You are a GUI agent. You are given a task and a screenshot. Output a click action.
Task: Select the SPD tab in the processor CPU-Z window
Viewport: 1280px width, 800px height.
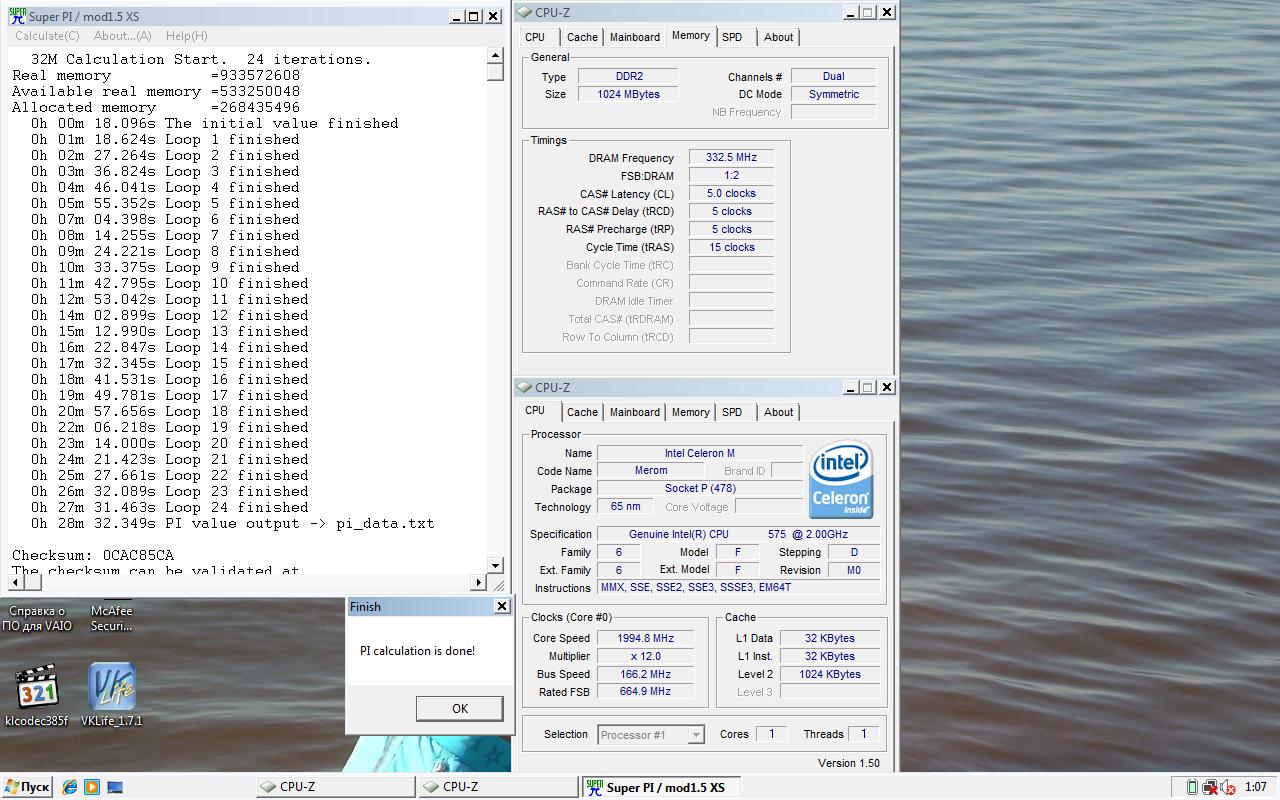click(x=732, y=412)
